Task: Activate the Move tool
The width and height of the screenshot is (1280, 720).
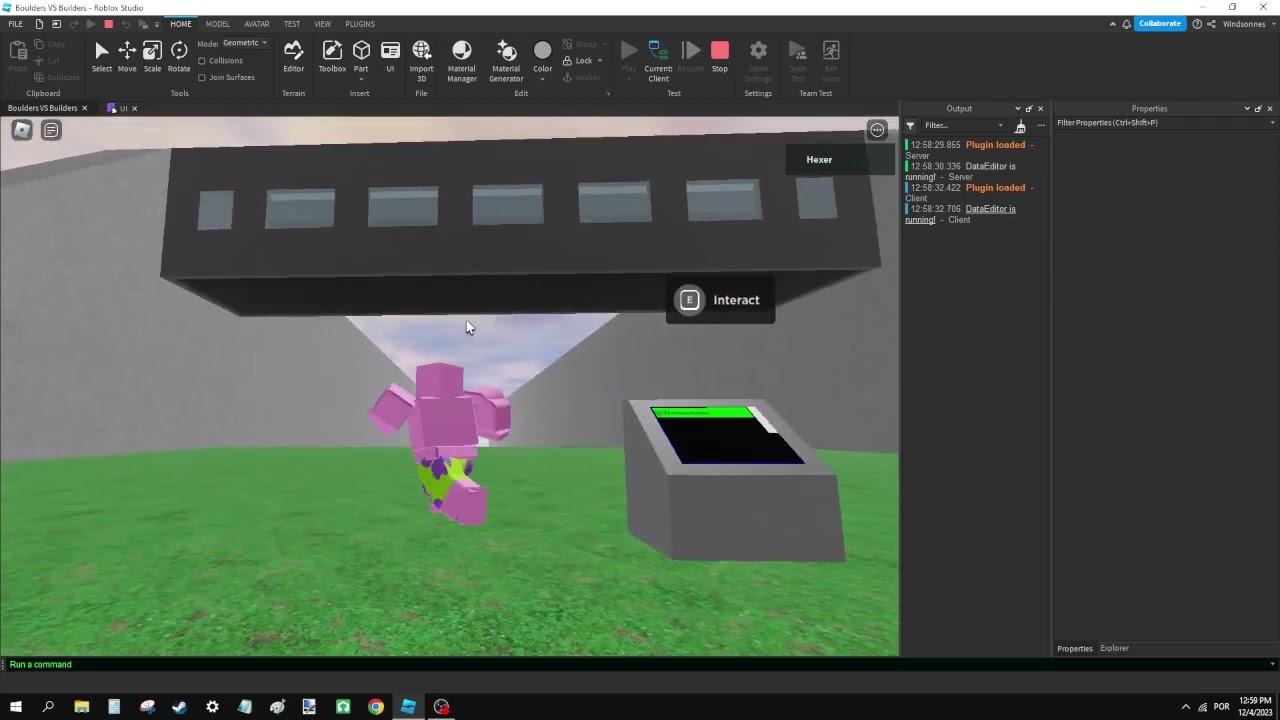Action: [127, 57]
